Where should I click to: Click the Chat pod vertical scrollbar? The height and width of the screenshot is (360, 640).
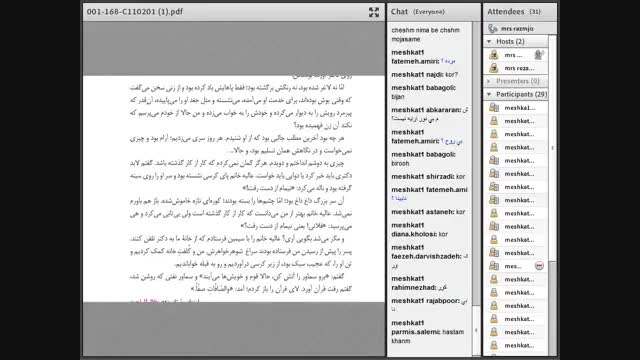coord(476,189)
